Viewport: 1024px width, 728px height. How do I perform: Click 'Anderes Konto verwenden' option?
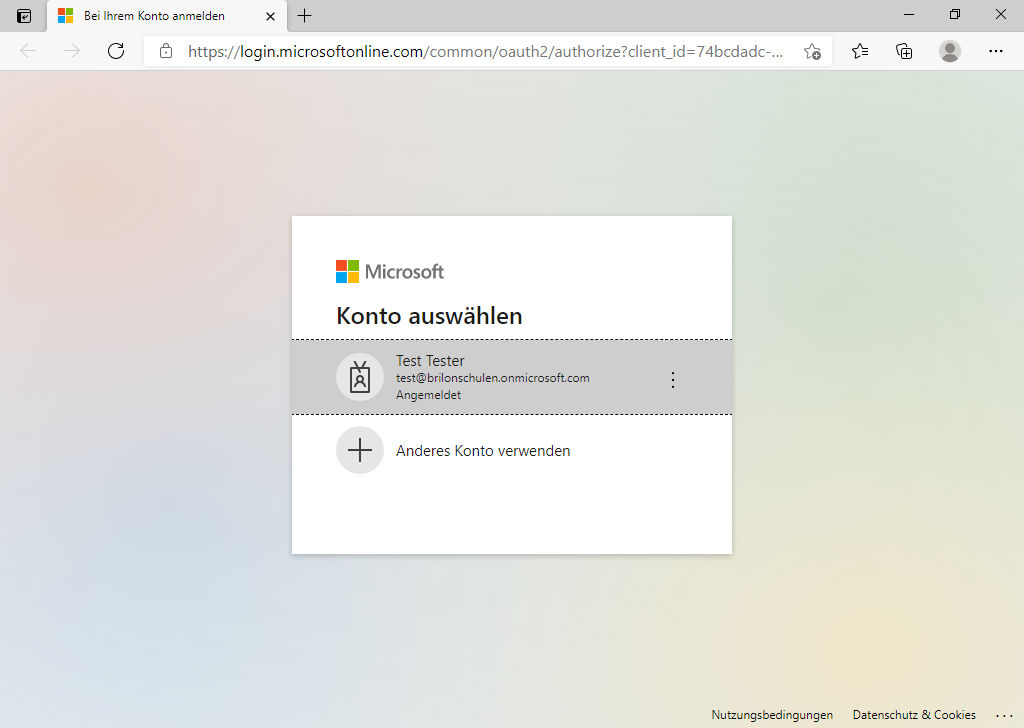coord(483,451)
